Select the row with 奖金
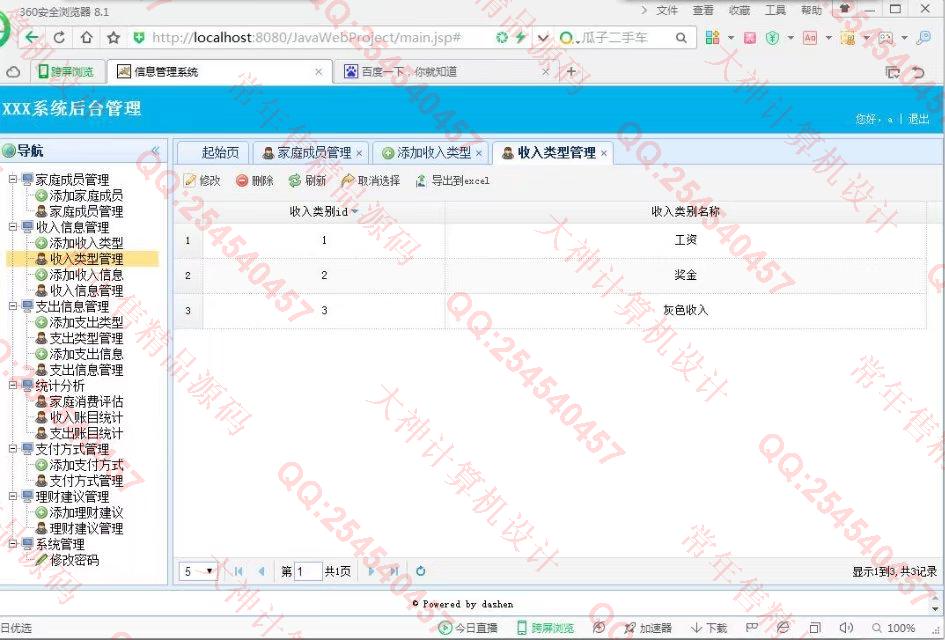The height and width of the screenshot is (640, 945). click(x=550, y=275)
